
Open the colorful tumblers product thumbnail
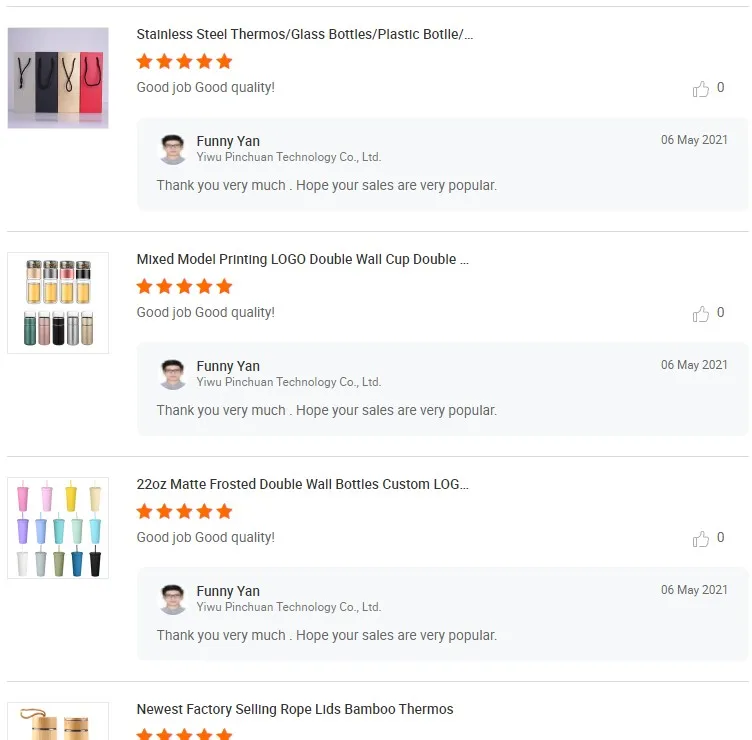pyautogui.click(x=58, y=528)
